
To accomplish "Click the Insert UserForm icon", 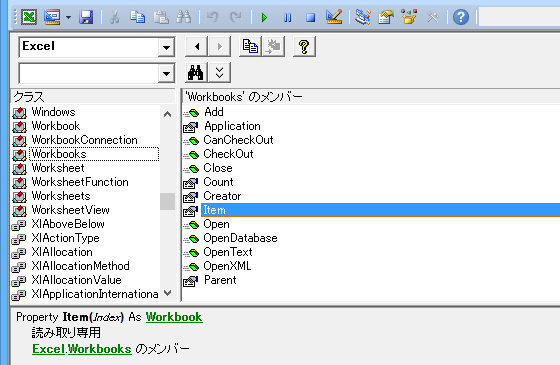I will coord(52,17).
